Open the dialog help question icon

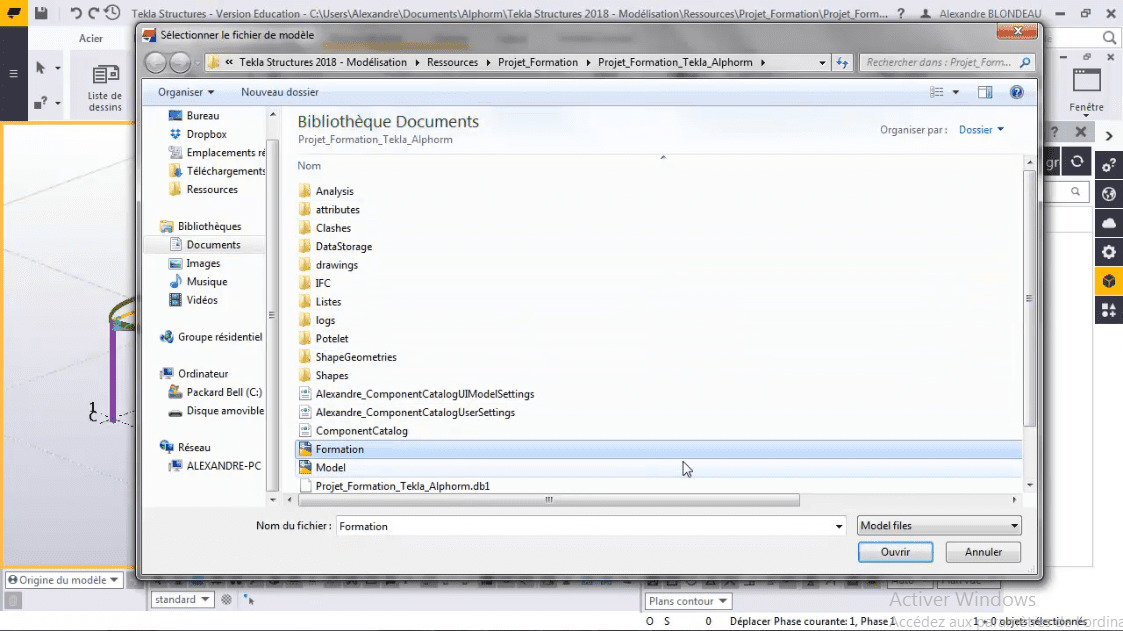point(1016,92)
